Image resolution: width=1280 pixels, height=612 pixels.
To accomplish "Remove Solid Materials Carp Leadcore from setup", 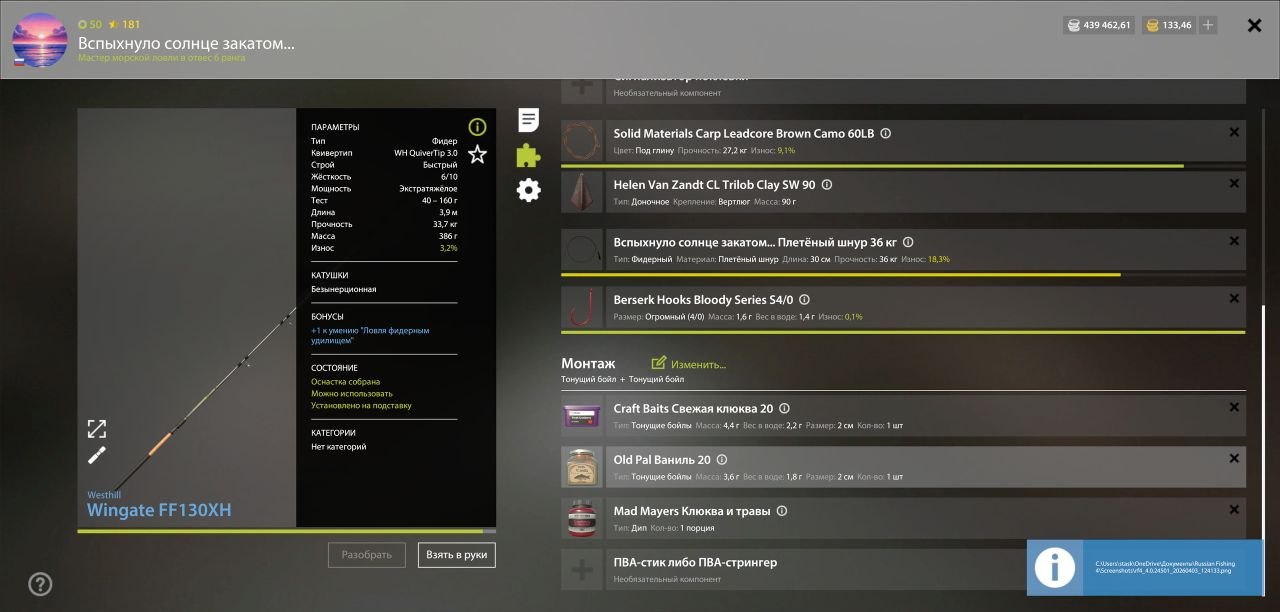I will point(1234,132).
